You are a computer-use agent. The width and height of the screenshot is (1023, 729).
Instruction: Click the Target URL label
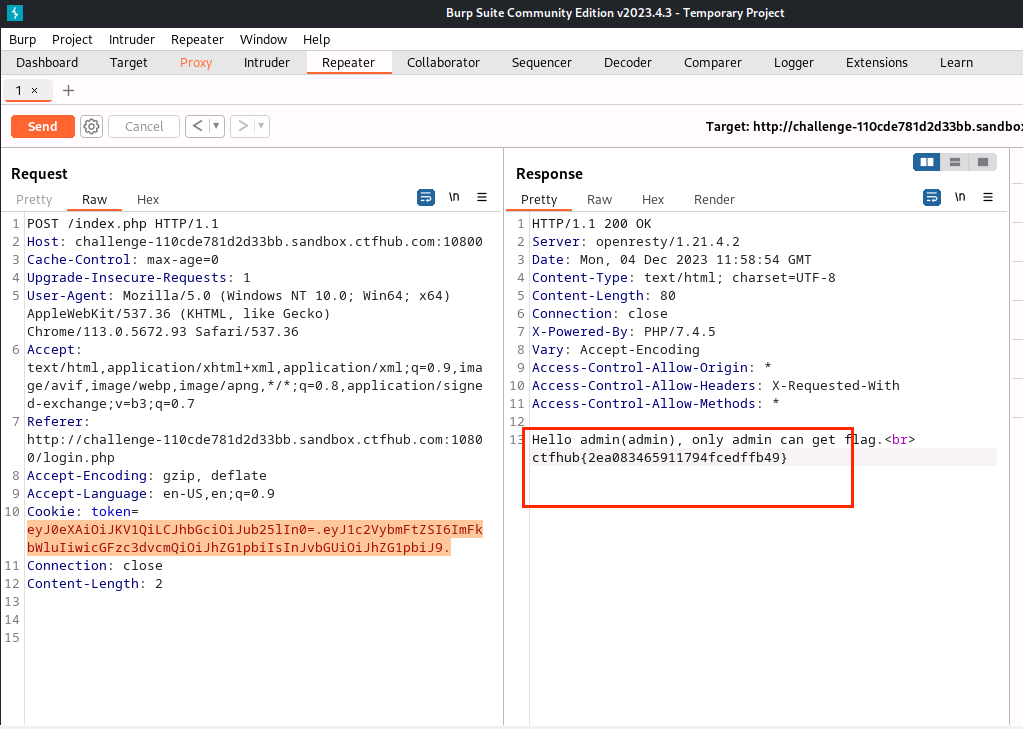click(864, 127)
